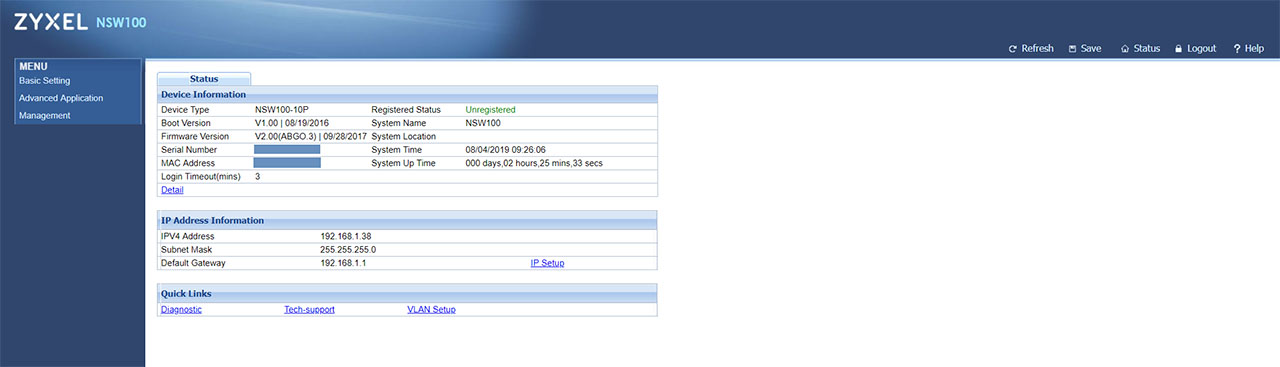Click the Status home icon
This screenshot has width=1280, height=367.
[1125, 48]
